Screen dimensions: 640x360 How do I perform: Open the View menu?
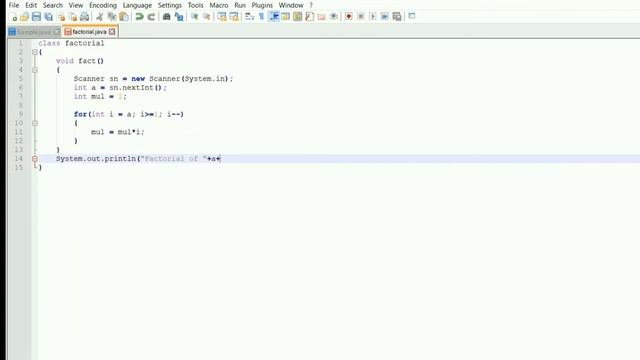point(76,5)
